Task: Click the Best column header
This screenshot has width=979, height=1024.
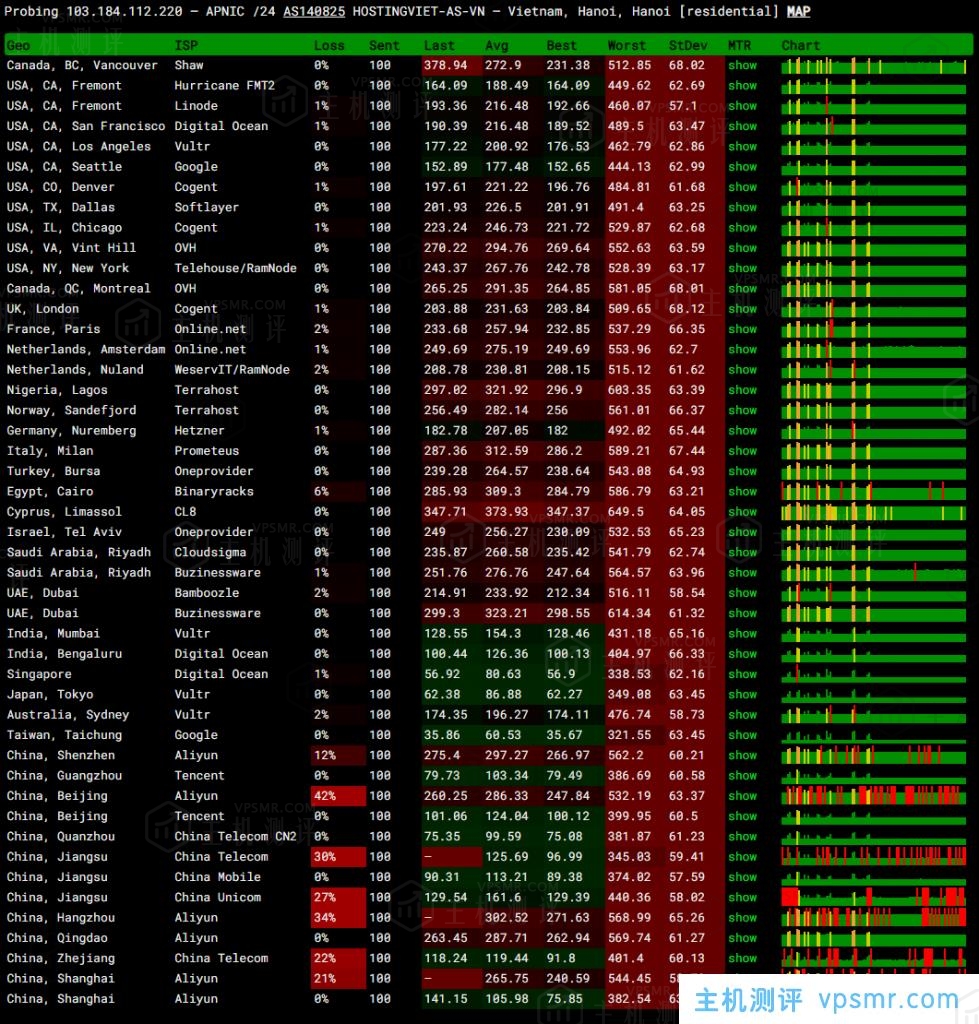Action: (562, 45)
